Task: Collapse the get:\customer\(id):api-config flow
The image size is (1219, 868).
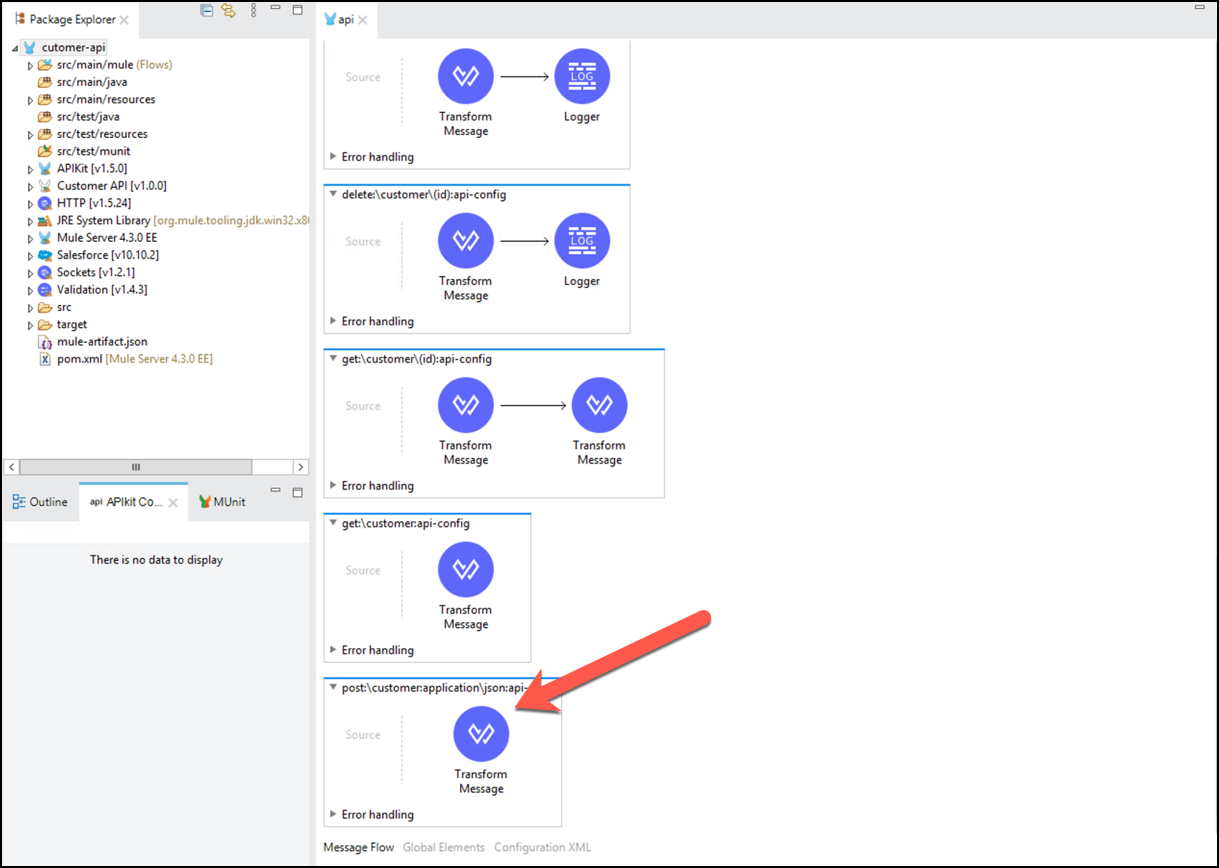Action: coord(333,359)
